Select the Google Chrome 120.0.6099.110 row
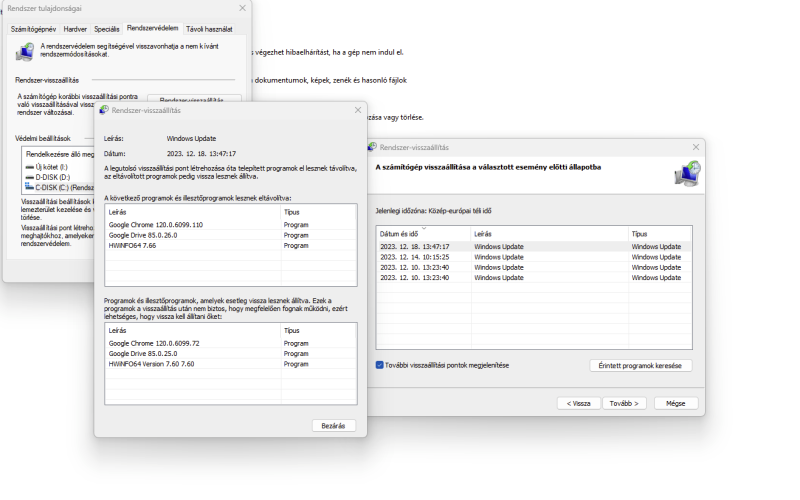The width and height of the screenshot is (800, 500). (231, 224)
